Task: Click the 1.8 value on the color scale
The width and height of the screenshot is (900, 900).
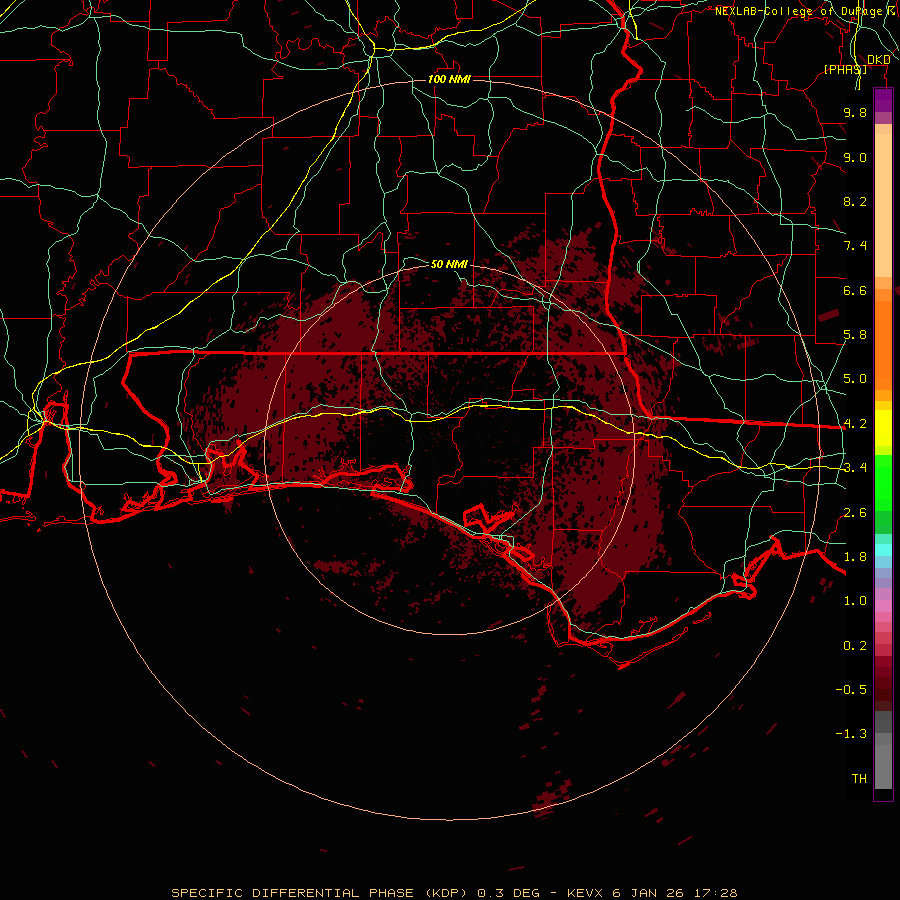Action: tap(855, 557)
